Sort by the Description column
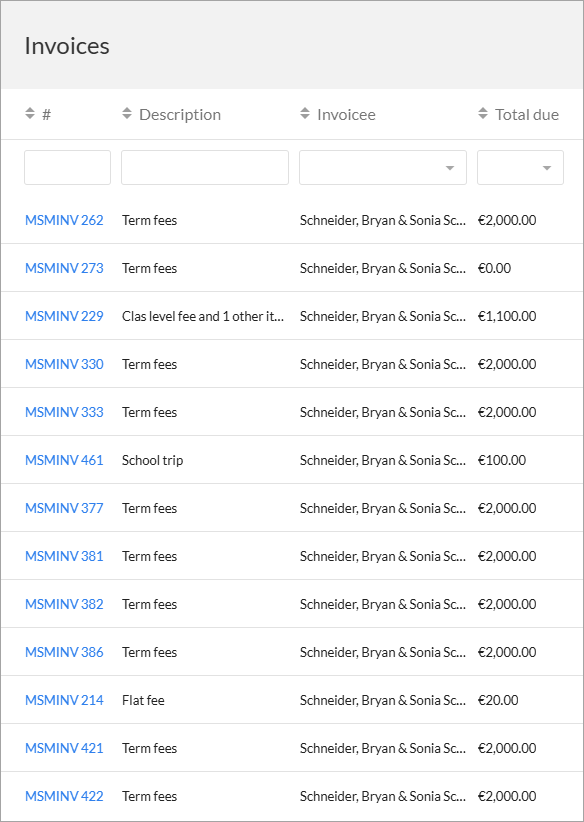The height and width of the screenshot is (822, 584). (x=171, y=114)
